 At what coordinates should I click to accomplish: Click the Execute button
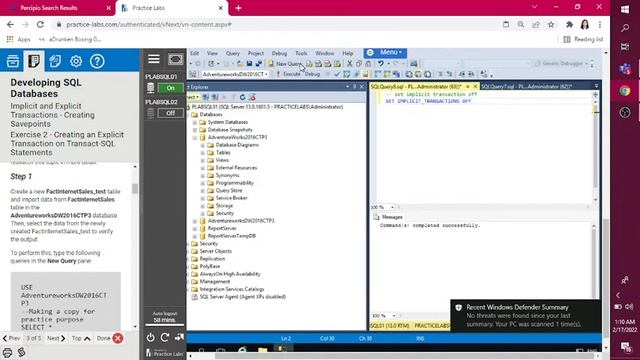pos(288,74)
